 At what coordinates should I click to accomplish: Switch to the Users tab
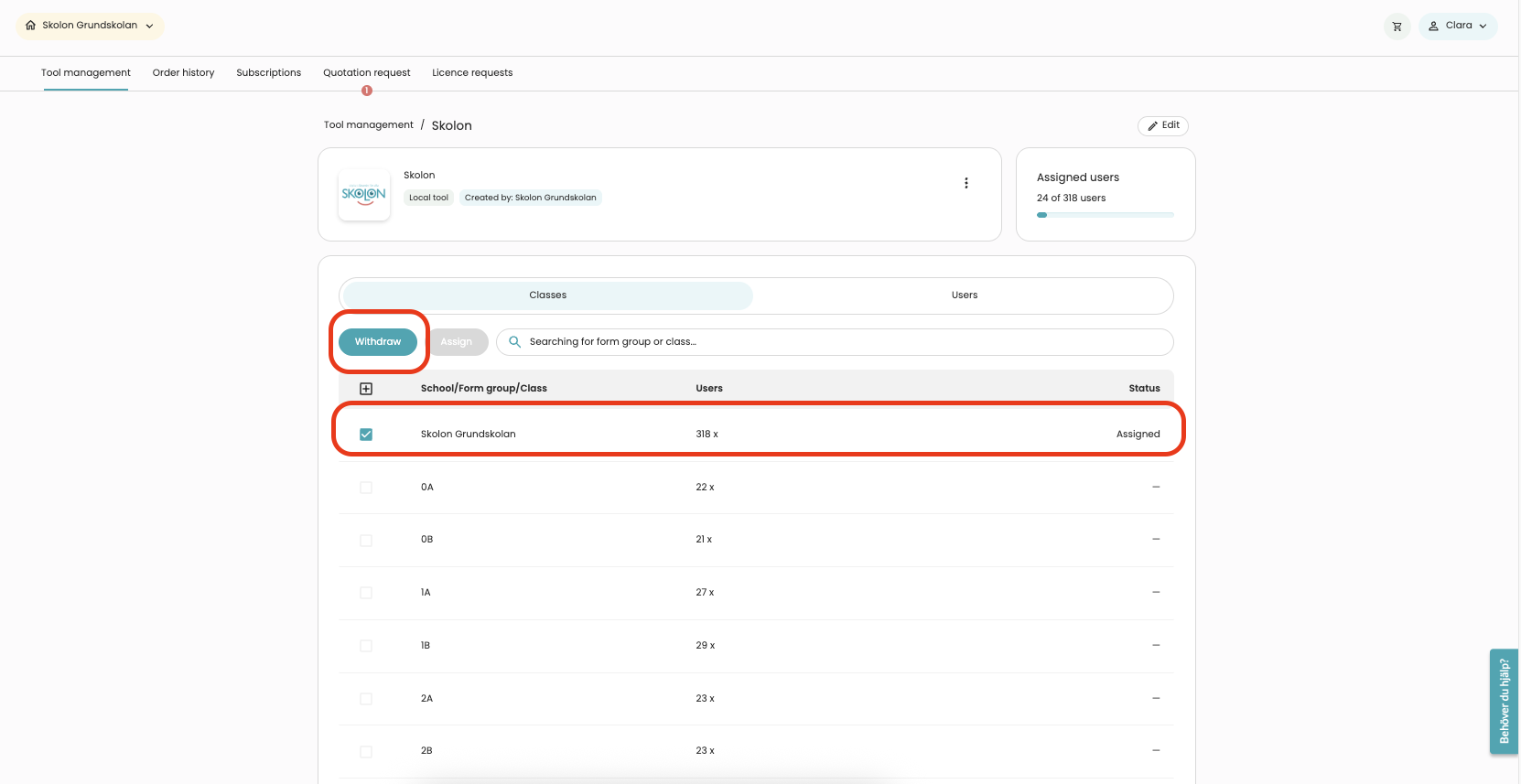(x=964, y=295)
